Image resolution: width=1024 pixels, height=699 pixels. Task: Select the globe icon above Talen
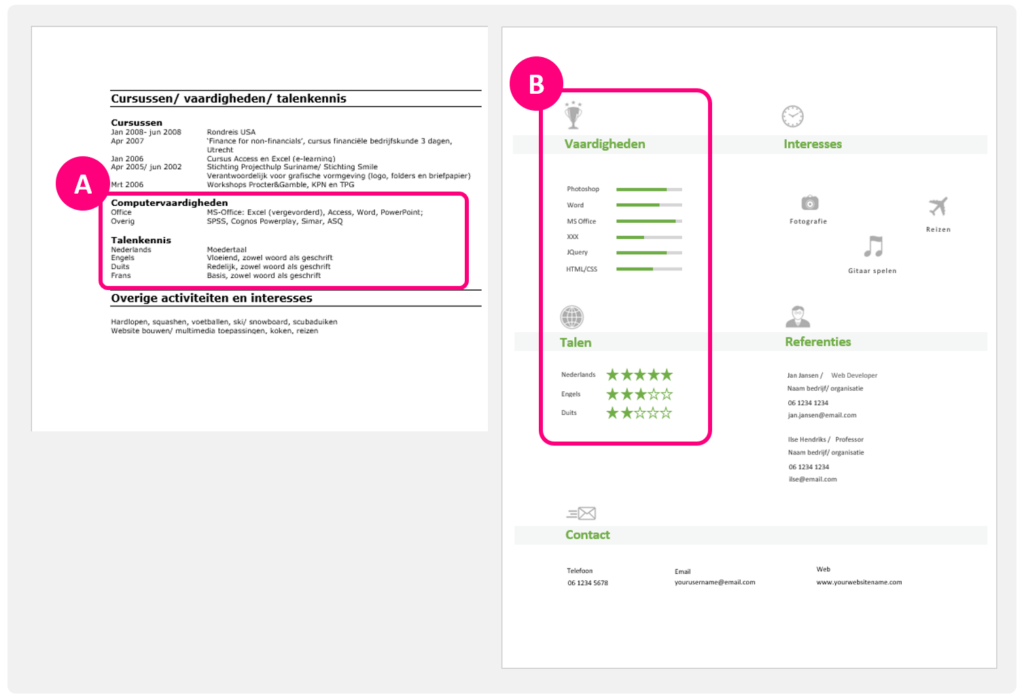click(572, 317)
